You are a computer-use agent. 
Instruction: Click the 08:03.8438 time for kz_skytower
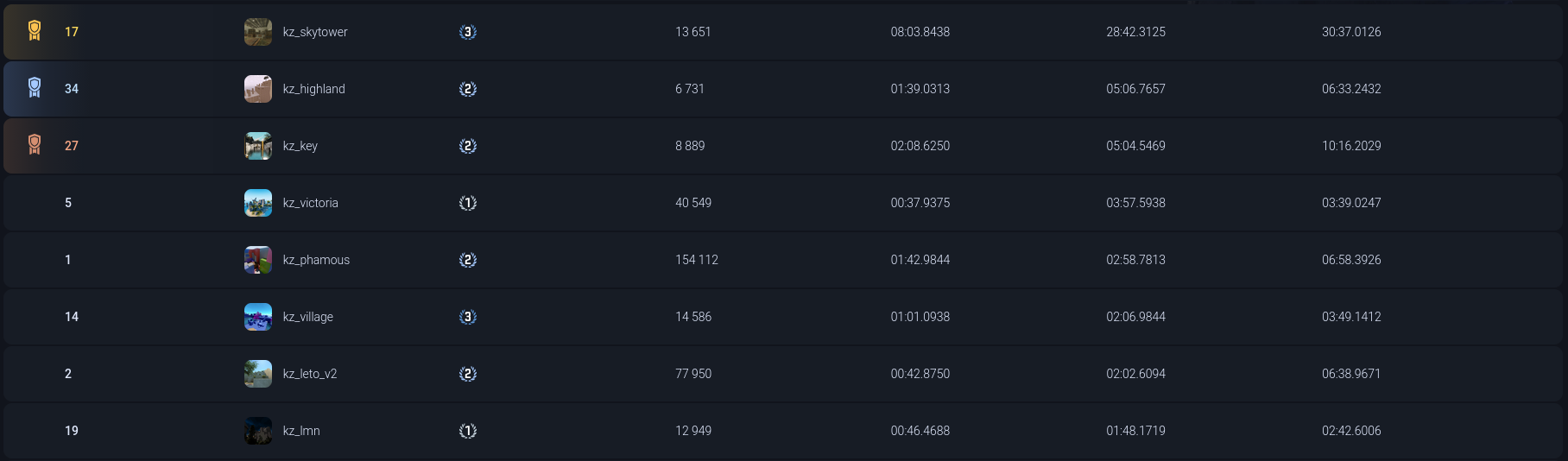(920, 32)
